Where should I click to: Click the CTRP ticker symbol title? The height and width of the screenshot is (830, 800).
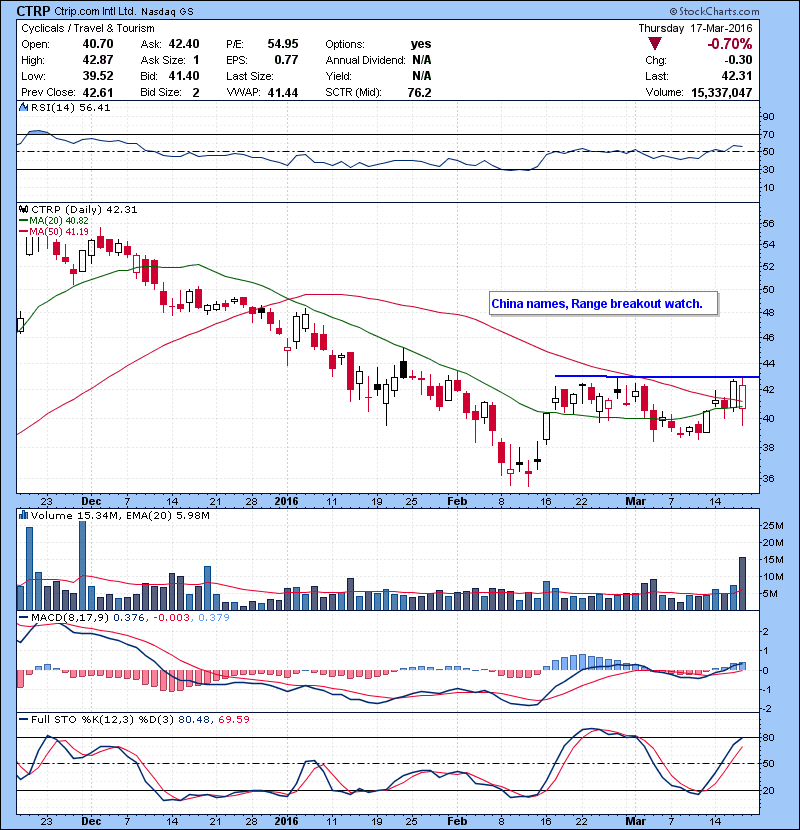33,11
